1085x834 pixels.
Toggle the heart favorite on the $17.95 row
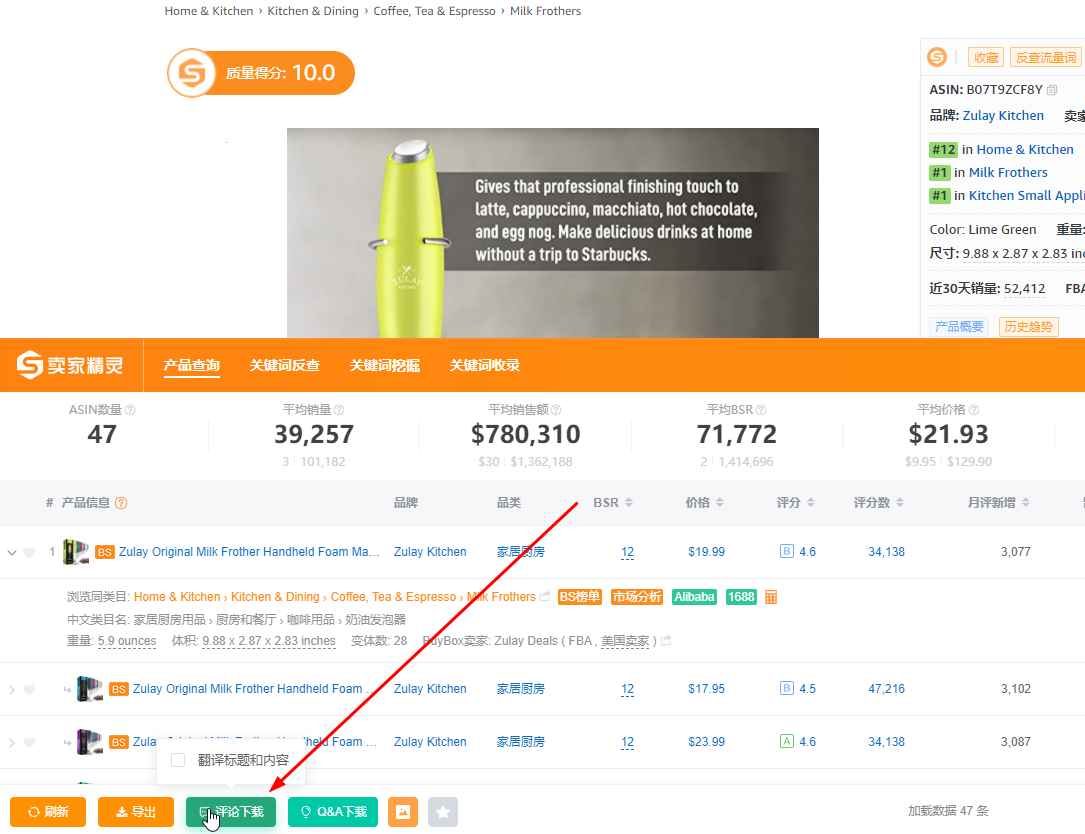click(29, 689)
